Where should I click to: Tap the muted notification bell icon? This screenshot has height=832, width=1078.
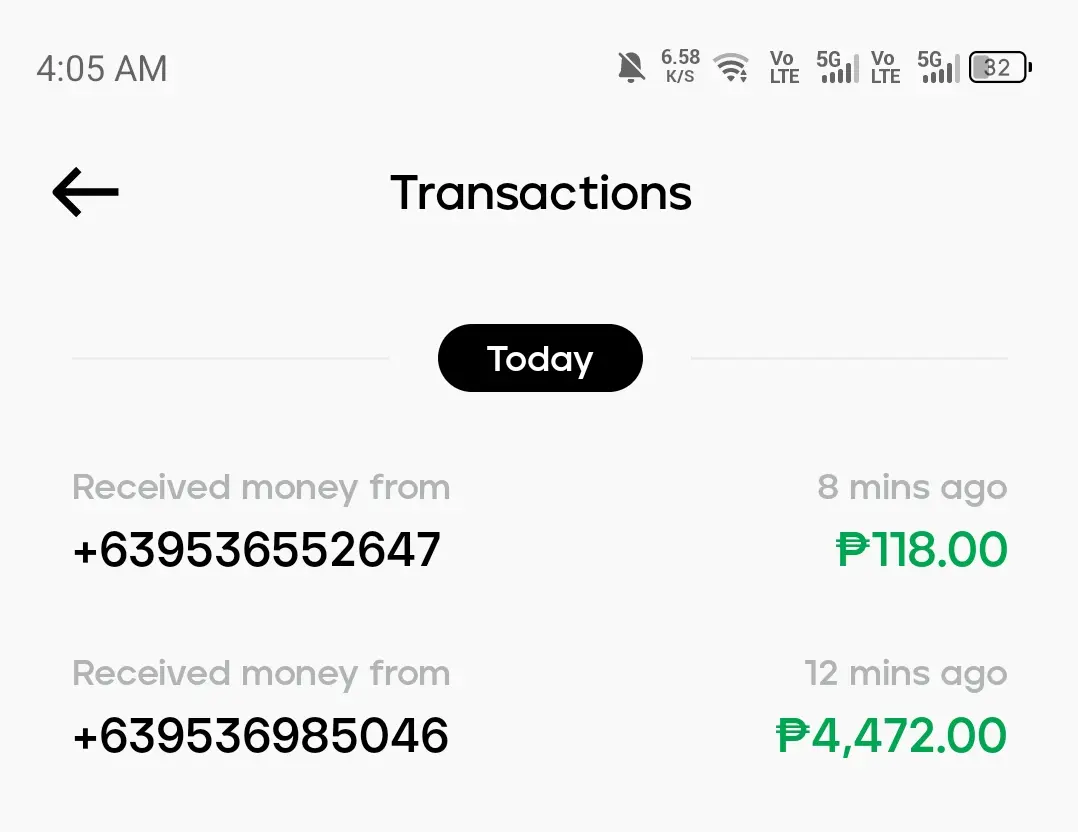(631, 67)
